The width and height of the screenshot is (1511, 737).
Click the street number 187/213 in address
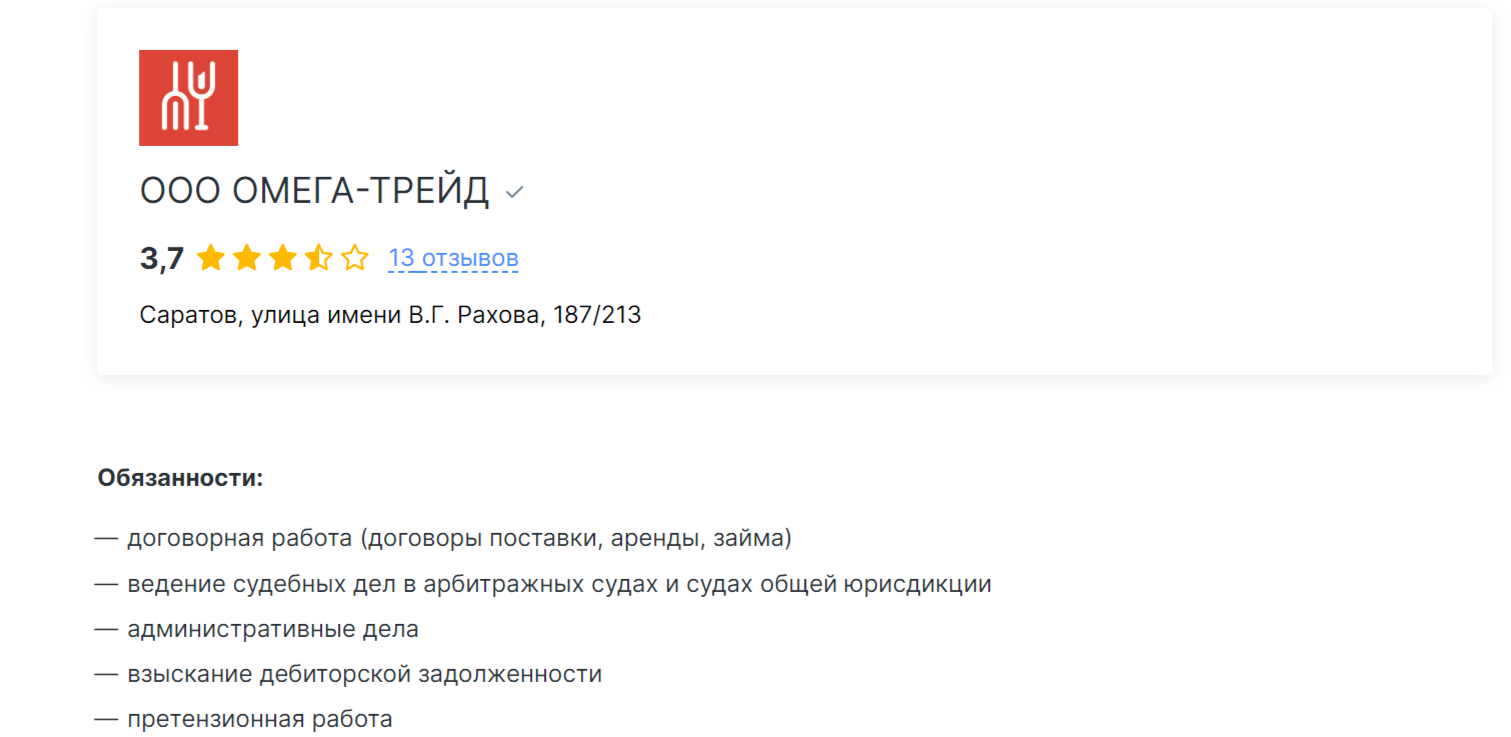(597, 316)
